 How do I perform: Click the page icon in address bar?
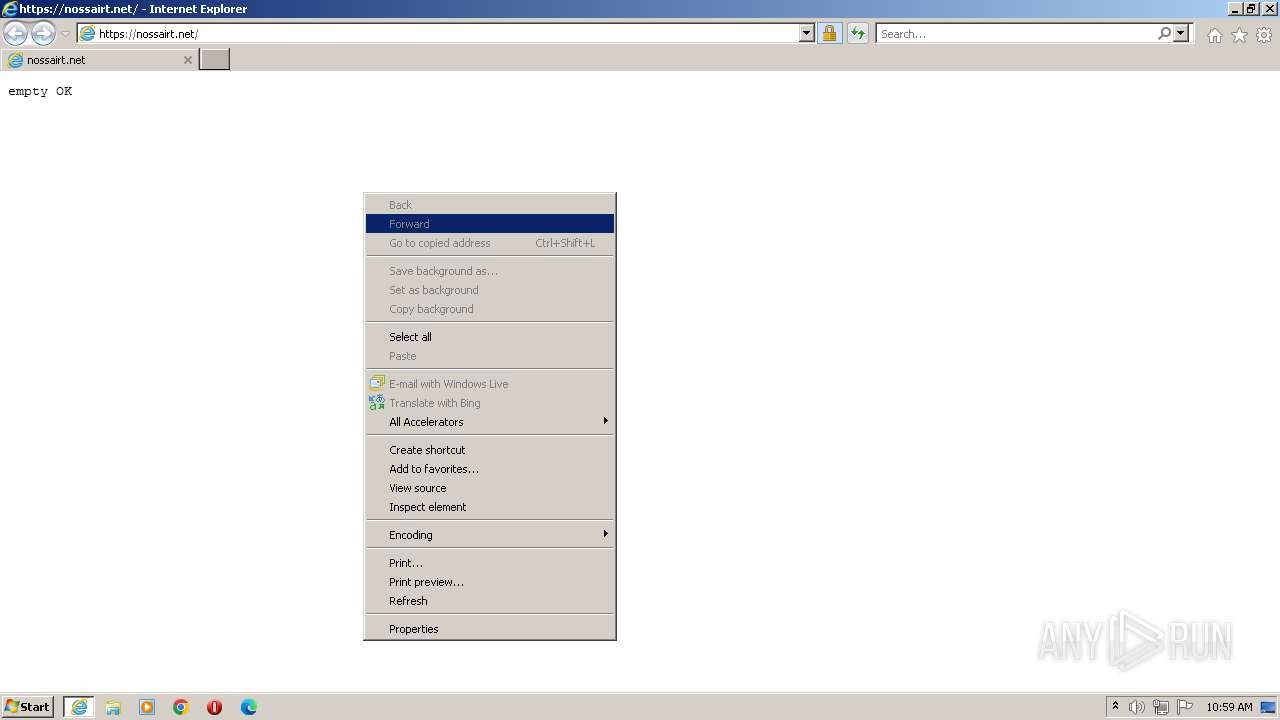coord(87,34)
